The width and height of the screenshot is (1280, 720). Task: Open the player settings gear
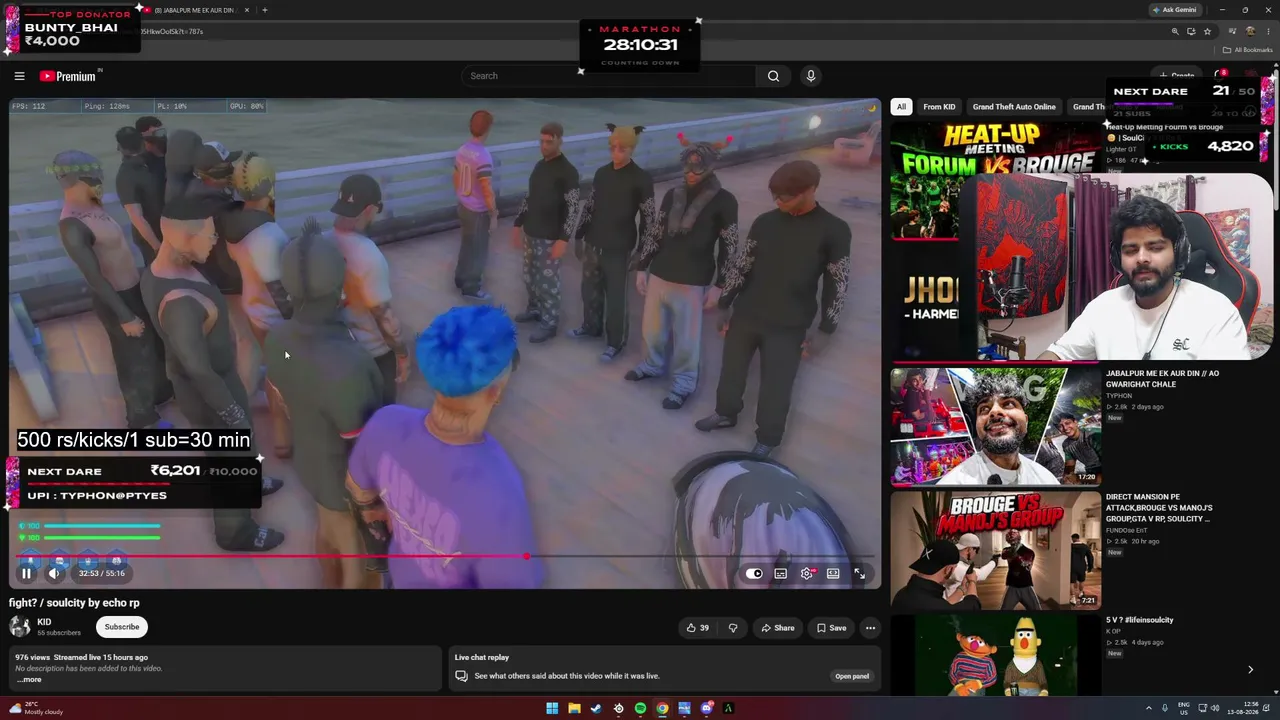pos(807,573)
